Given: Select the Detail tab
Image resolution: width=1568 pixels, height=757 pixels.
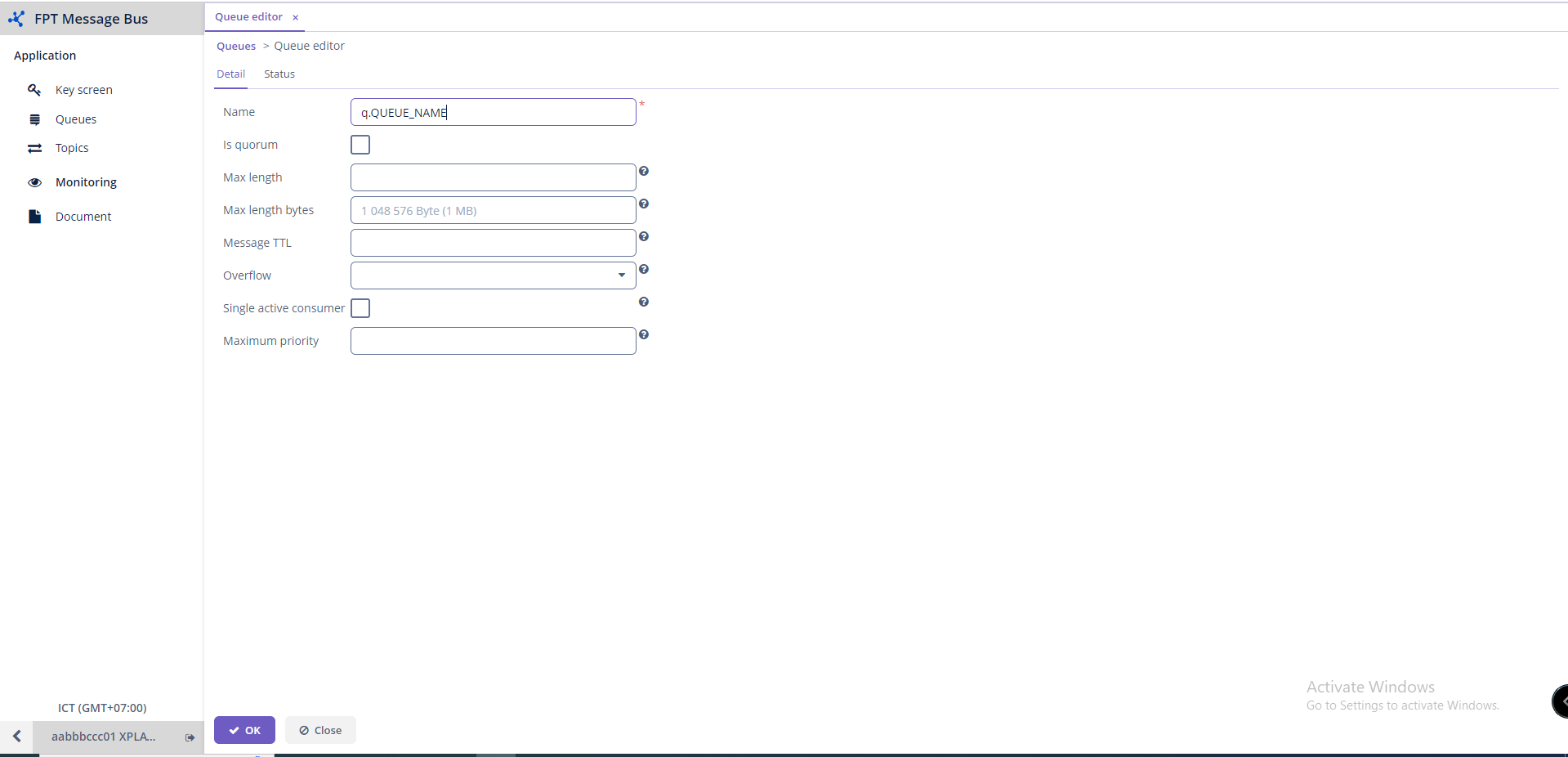Looking at the screenshot, I should pyautogui.click(x=230, y=74).
